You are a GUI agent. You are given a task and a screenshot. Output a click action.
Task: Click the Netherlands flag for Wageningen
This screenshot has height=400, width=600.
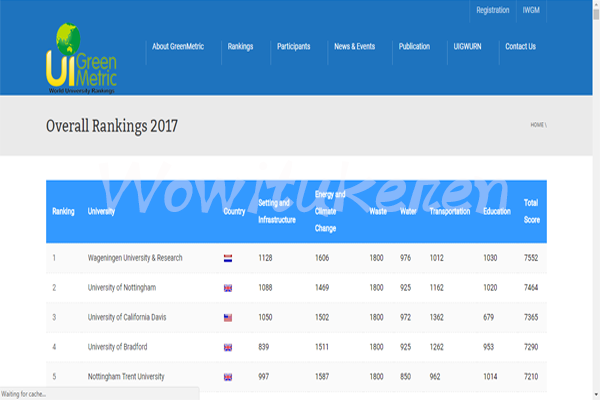pyautogui.click(x=228, y=258)
